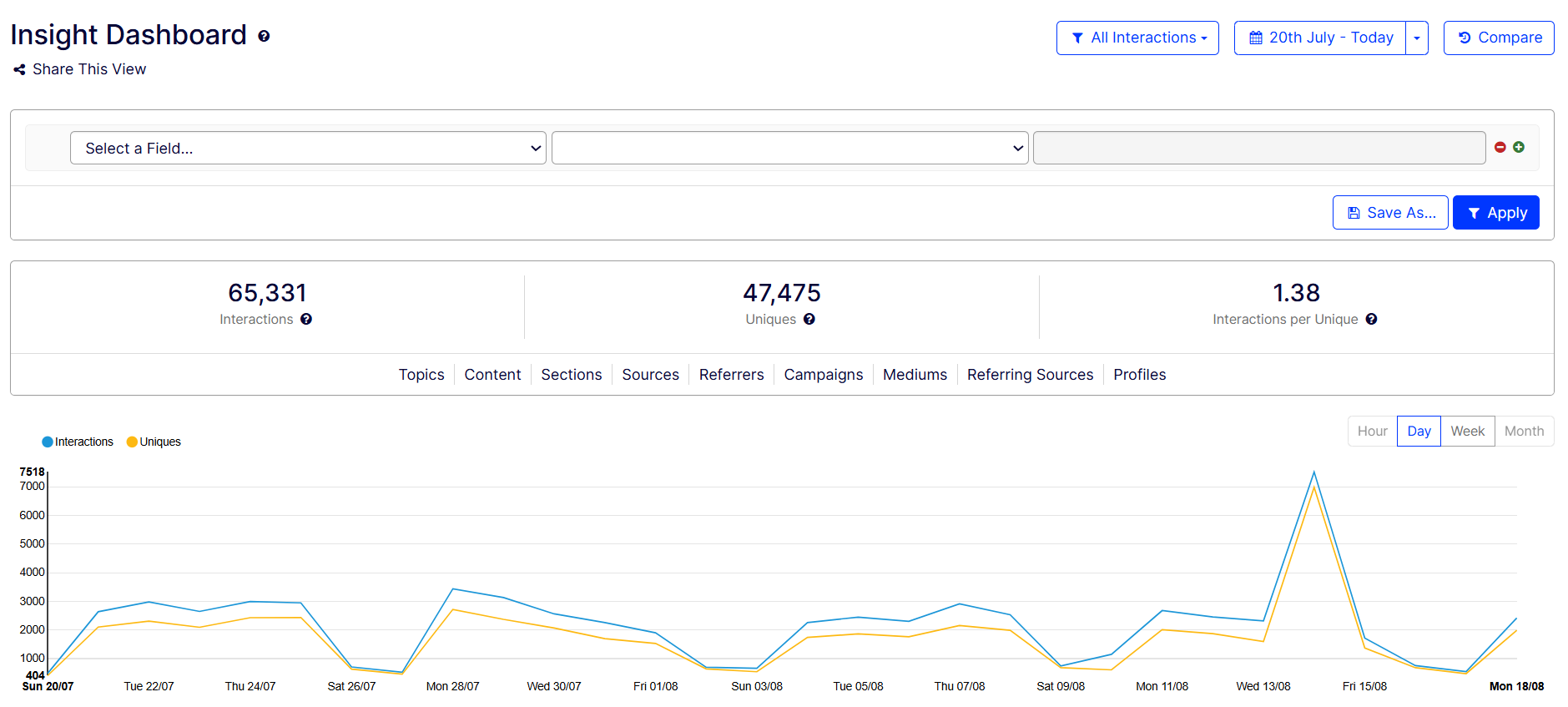Click the help icon beside Insight Dashboard title
This screenshot has width=1568, height=707.
[264, 36]
